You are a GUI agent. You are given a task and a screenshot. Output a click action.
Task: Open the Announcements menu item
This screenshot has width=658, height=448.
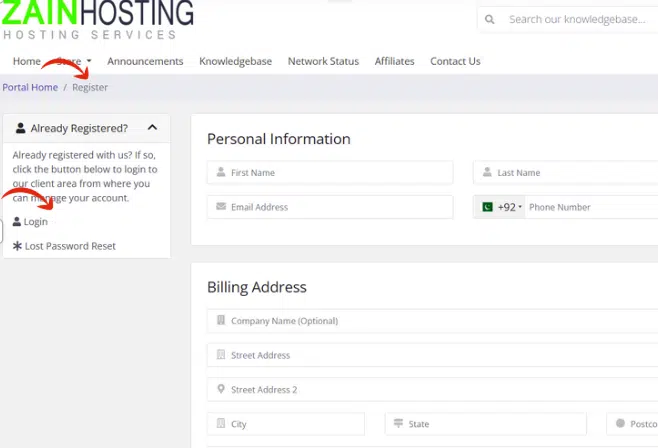coord(145,61)
